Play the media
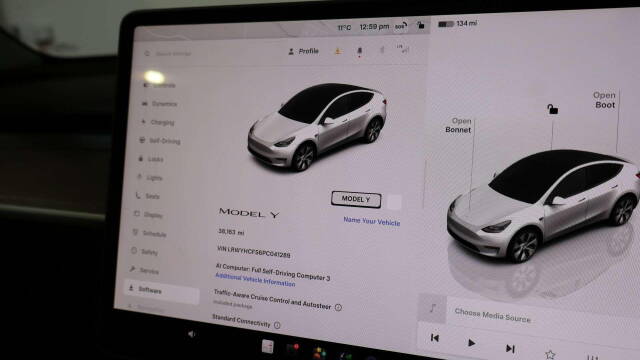This screenshot has height=360, width=640. 471,343
